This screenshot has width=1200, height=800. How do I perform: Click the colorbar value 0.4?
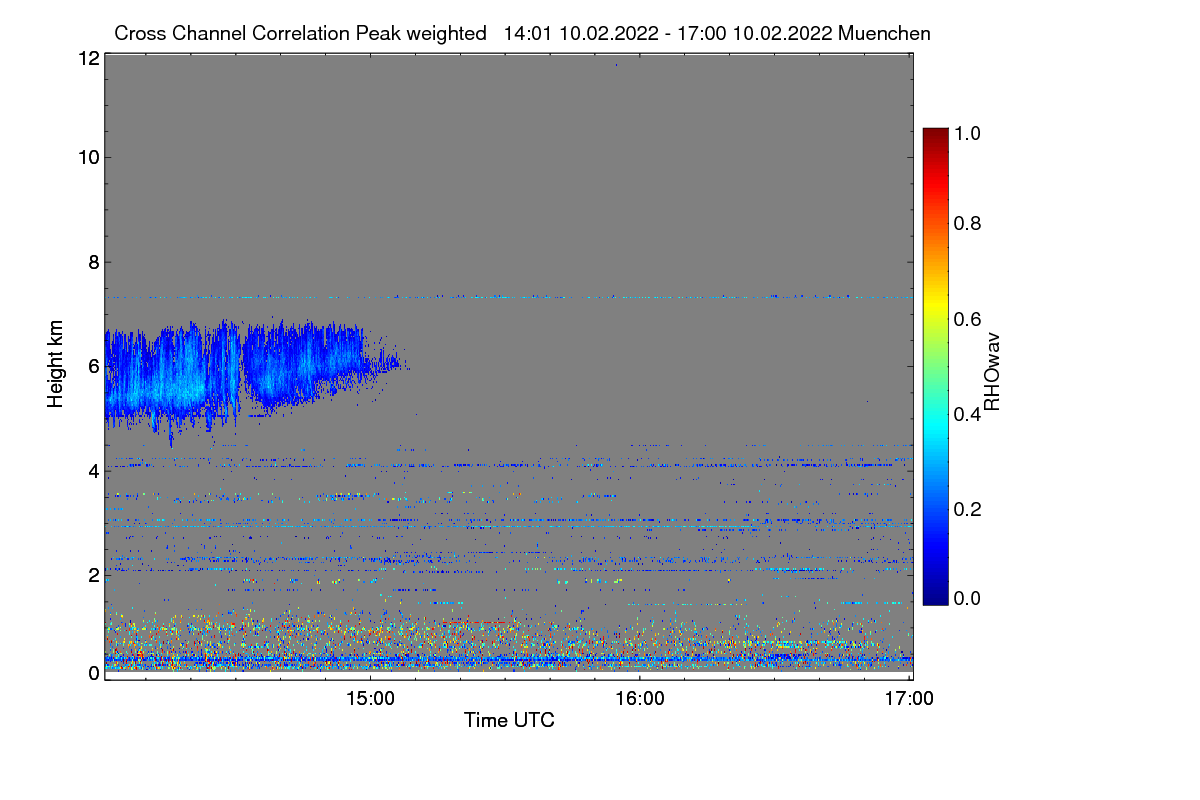point(969,414)
